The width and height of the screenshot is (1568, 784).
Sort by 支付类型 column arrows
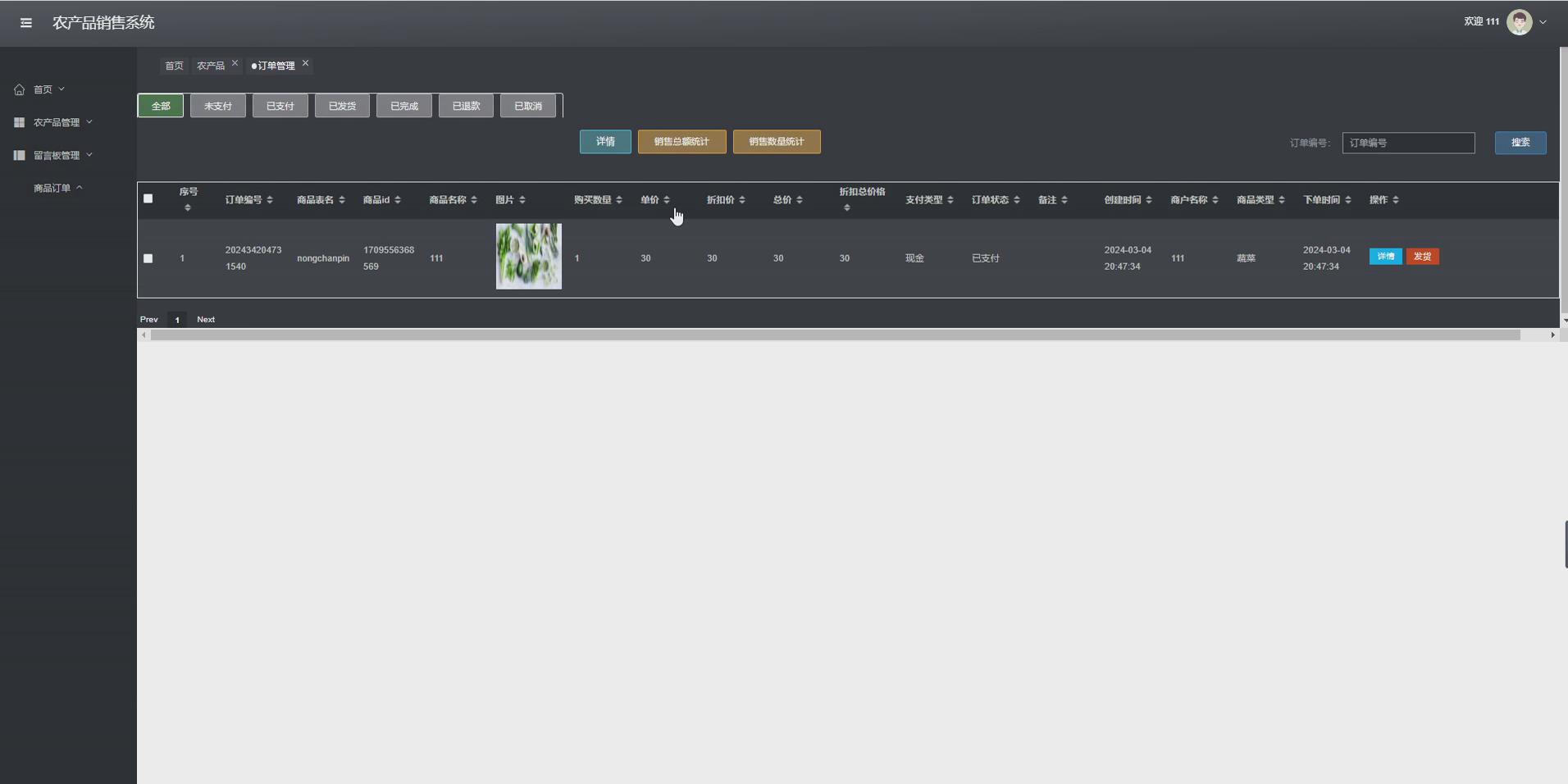tap(950, 200)
